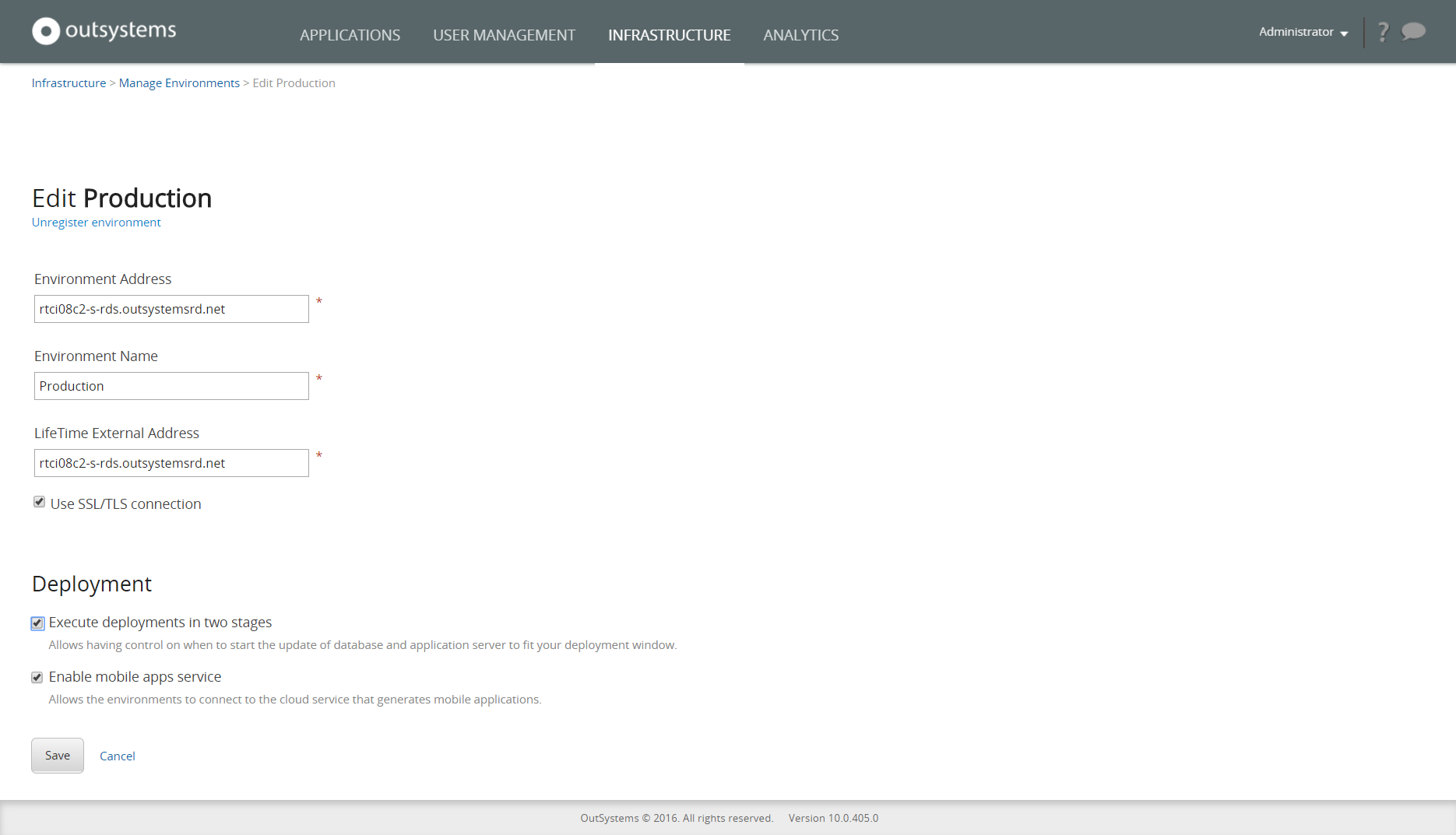The width and height of the screenshot is (1456, 835).
Task: Click the Infrastructure breadcrumb link
Action: click(x=69, y=82)
